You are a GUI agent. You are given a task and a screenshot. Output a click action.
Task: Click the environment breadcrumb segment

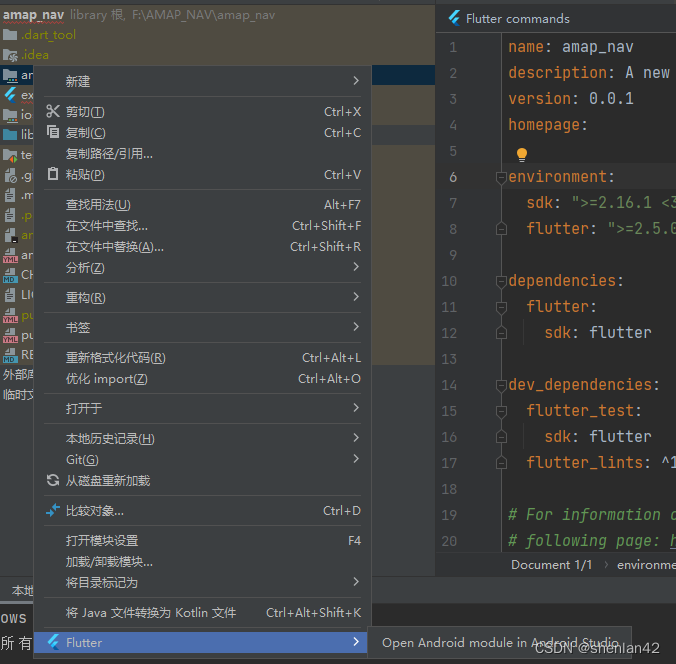646,564
